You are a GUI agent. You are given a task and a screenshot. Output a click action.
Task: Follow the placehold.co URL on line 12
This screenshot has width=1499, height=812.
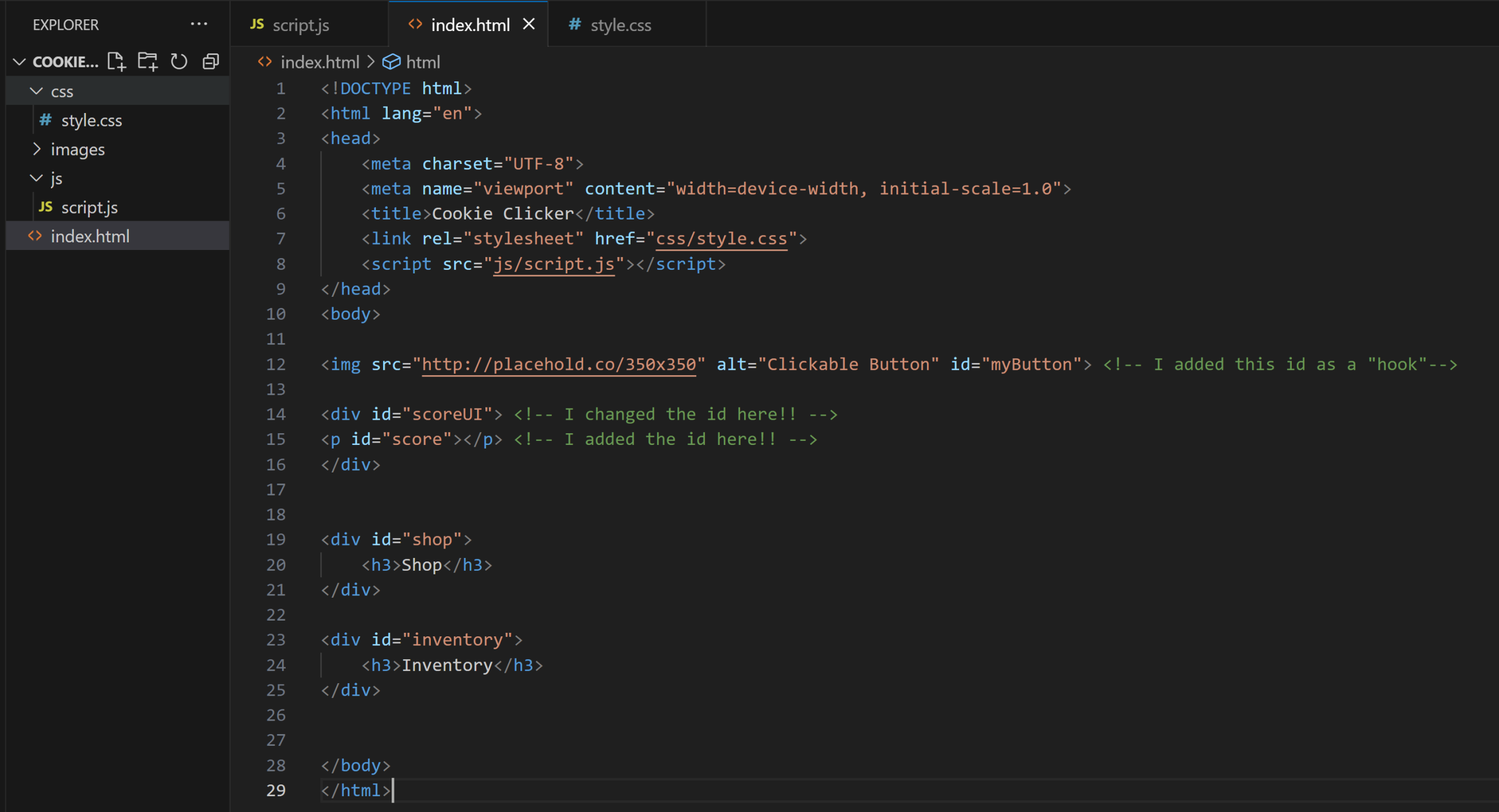(559, 364)
